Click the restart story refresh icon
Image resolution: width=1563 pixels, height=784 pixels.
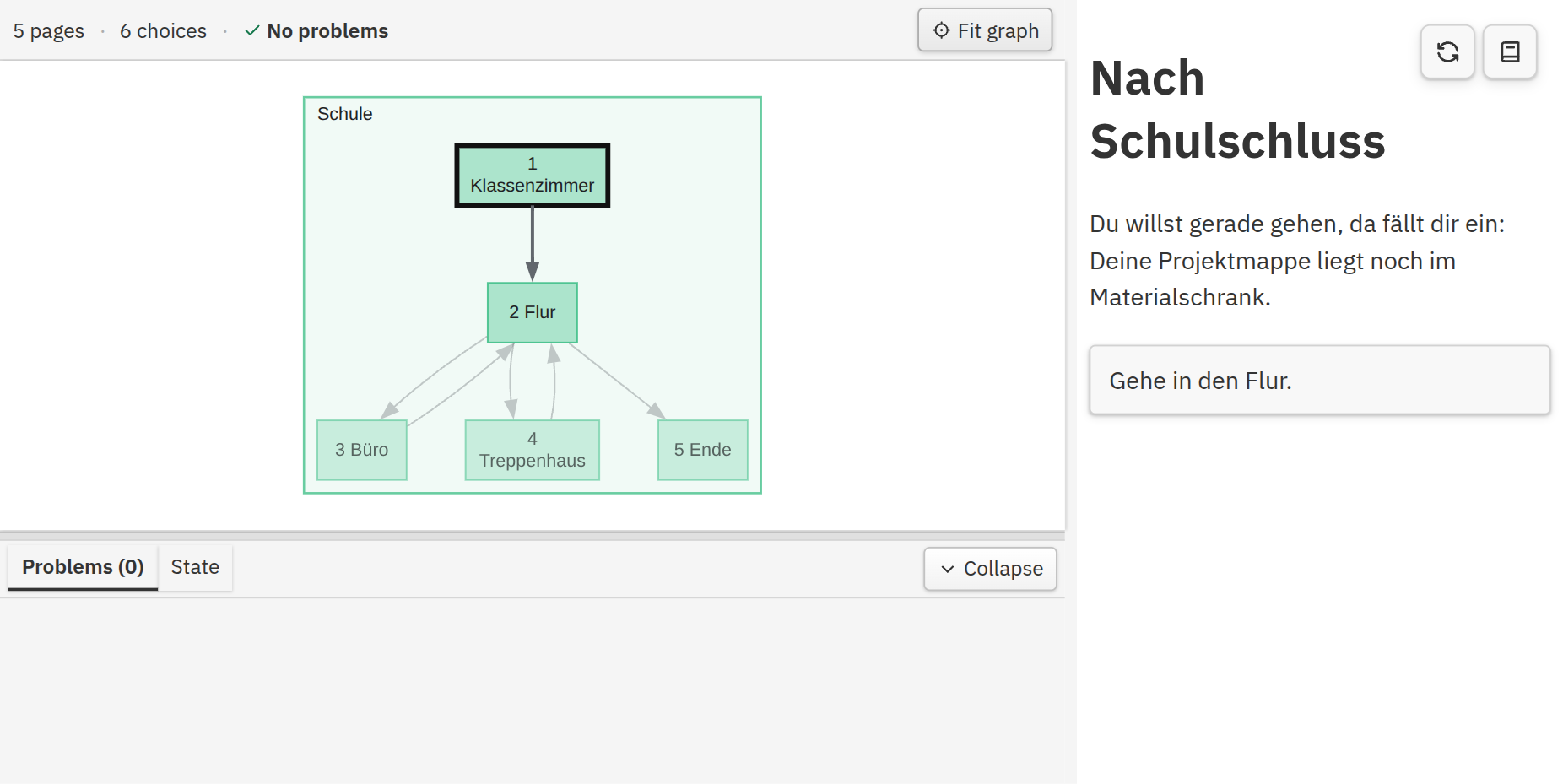[1447, 52]
